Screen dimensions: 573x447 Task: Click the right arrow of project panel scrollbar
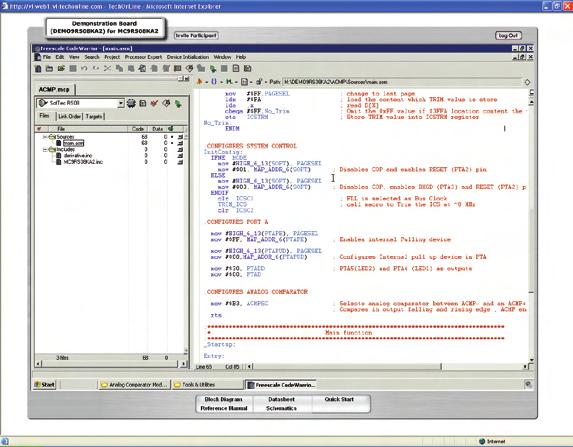click(183, 364)
